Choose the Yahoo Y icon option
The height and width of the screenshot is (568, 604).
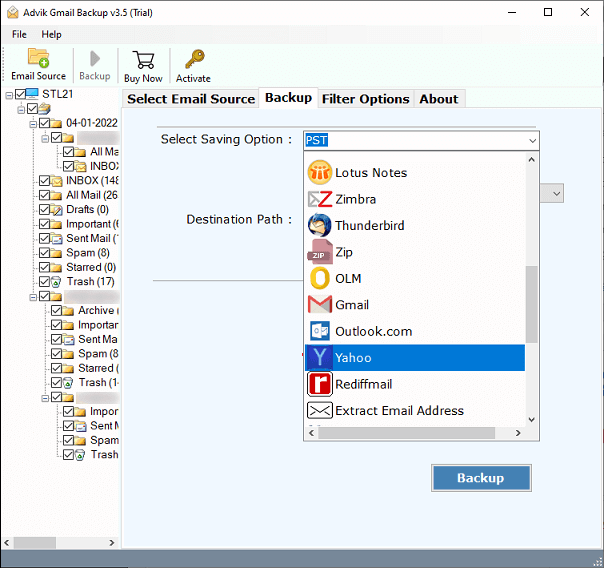click(320, 357)
